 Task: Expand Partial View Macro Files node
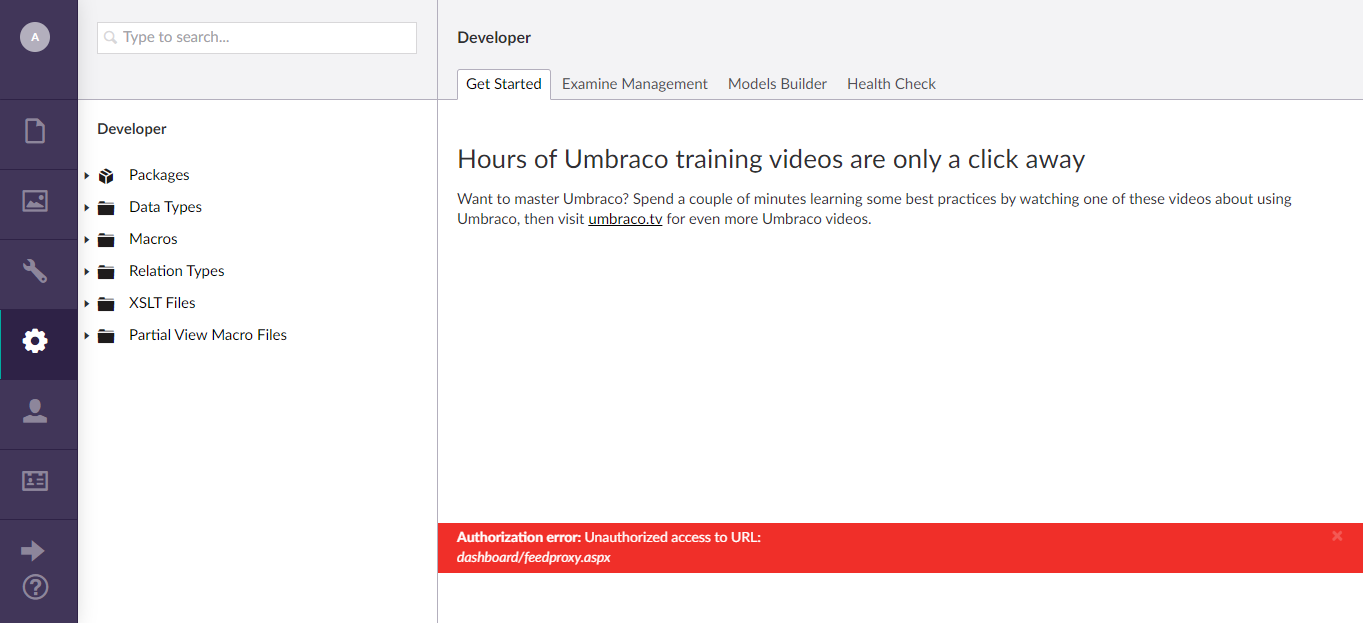tap(87, 336)
